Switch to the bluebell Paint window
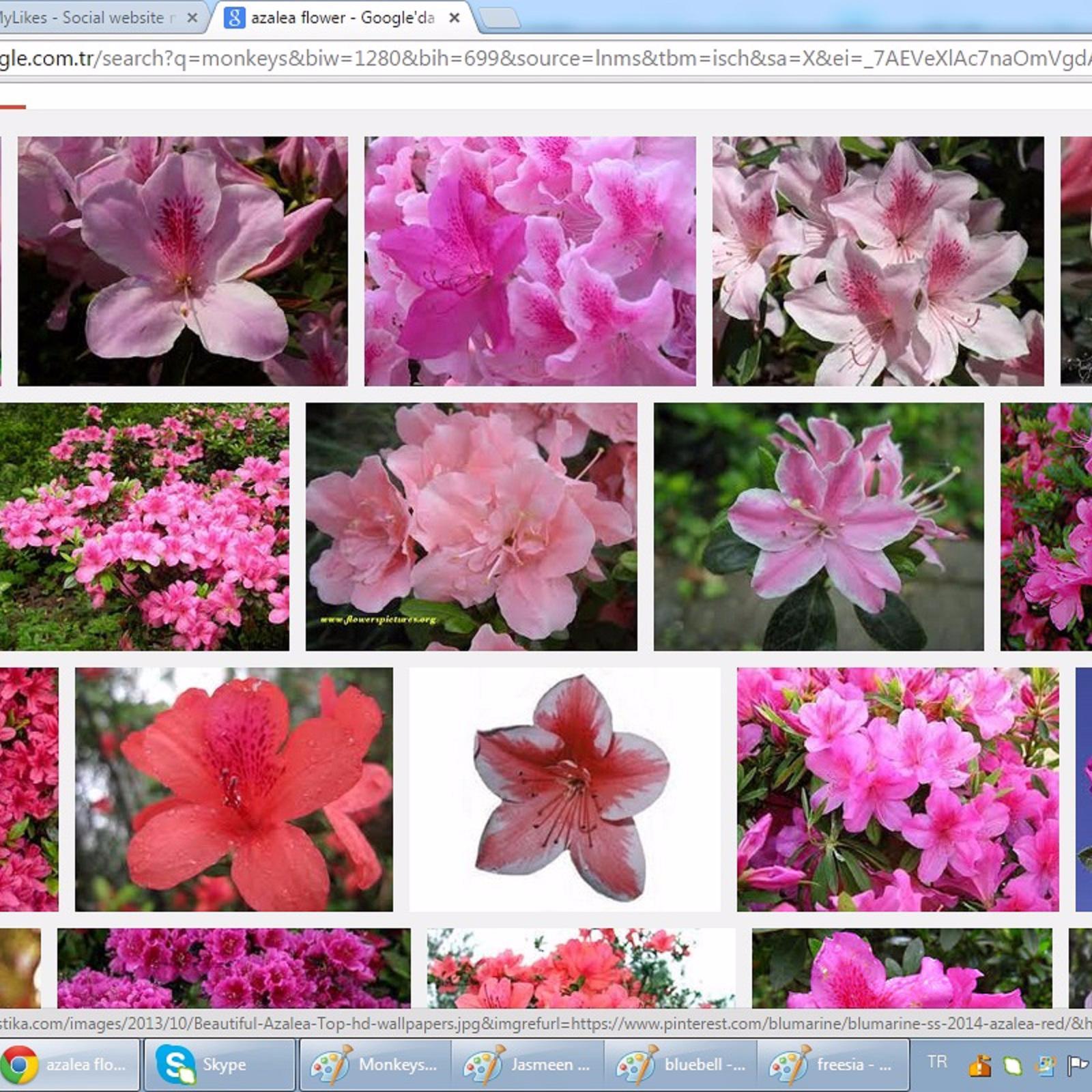This screenshot has width=1092, height=1092. point(679,1065)
